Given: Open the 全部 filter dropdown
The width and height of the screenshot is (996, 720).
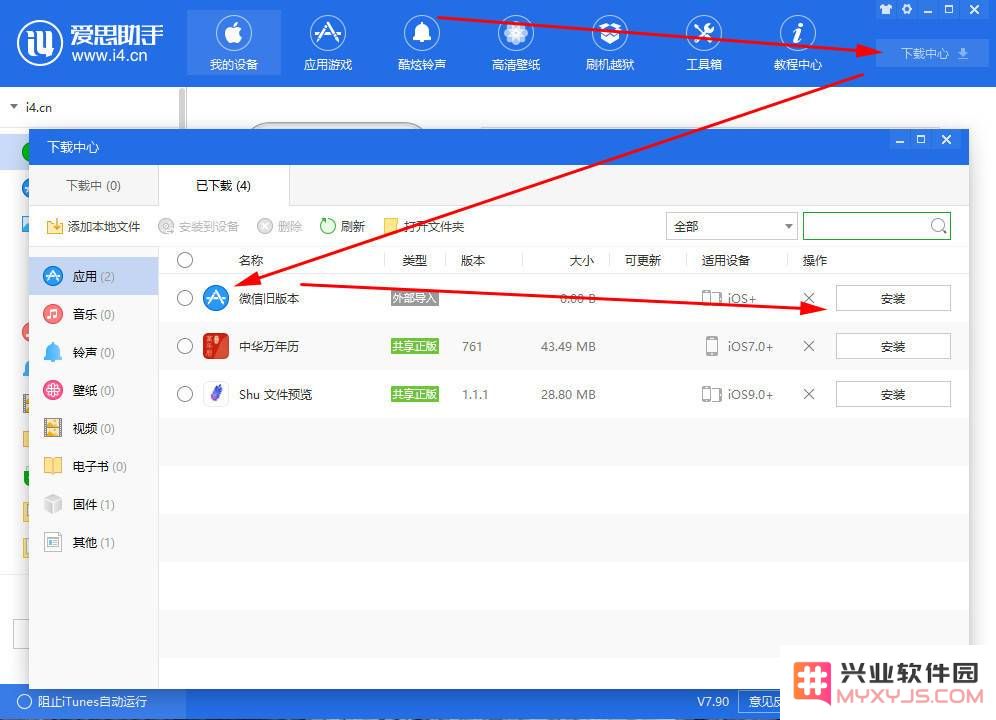Looking at the screenshot, I should point(731,226).
